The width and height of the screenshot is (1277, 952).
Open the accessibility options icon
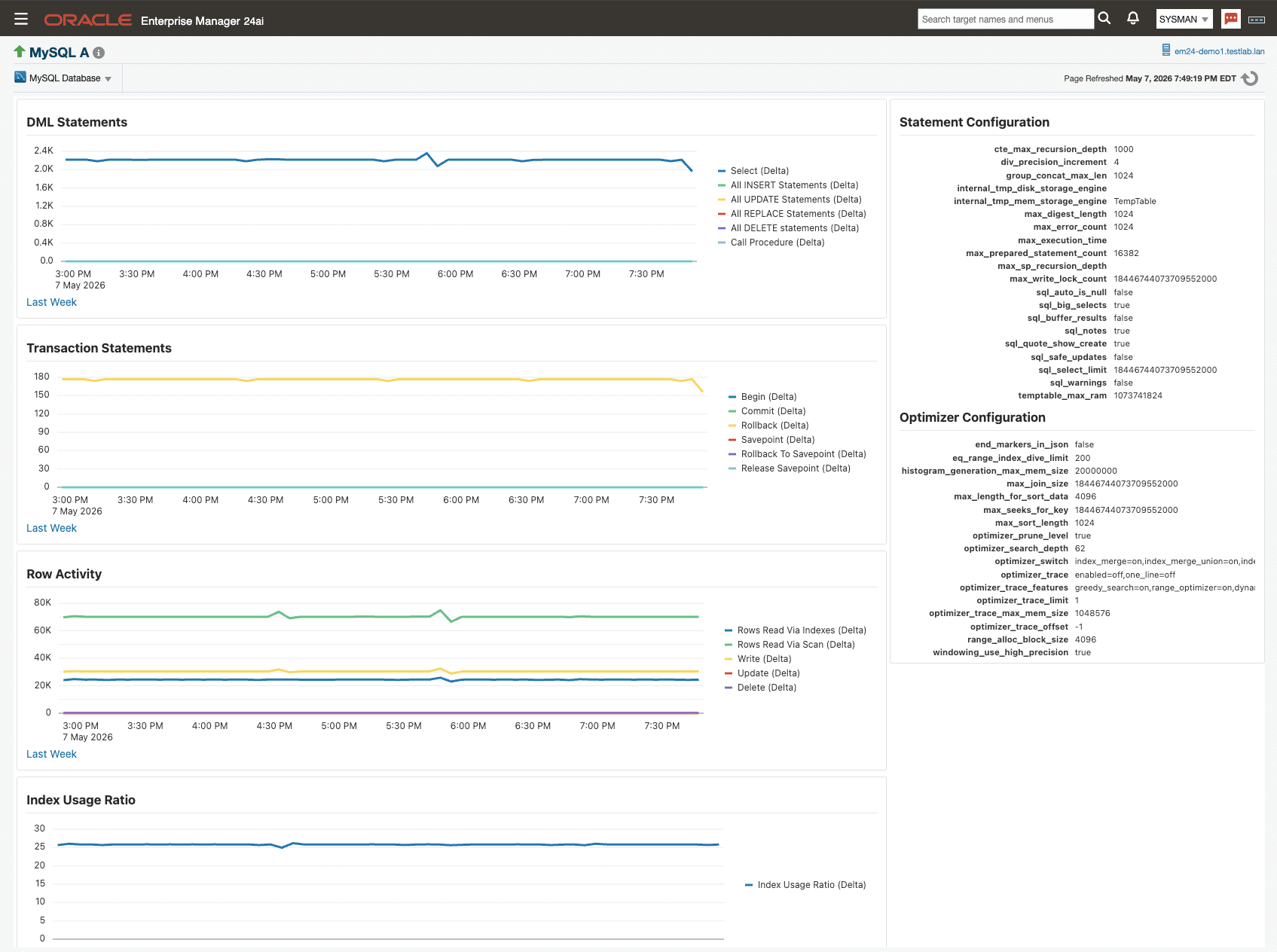click(1257, 20)
